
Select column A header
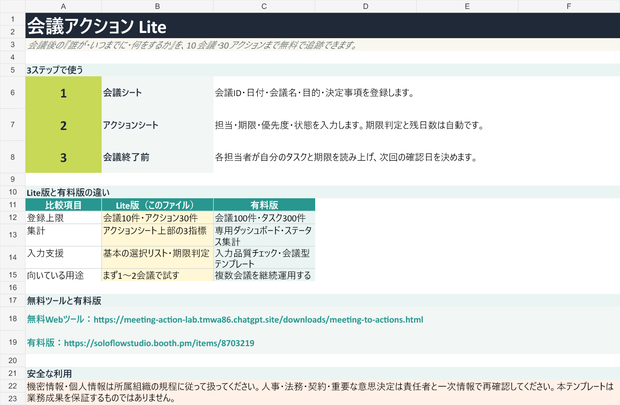pos(63,6)
